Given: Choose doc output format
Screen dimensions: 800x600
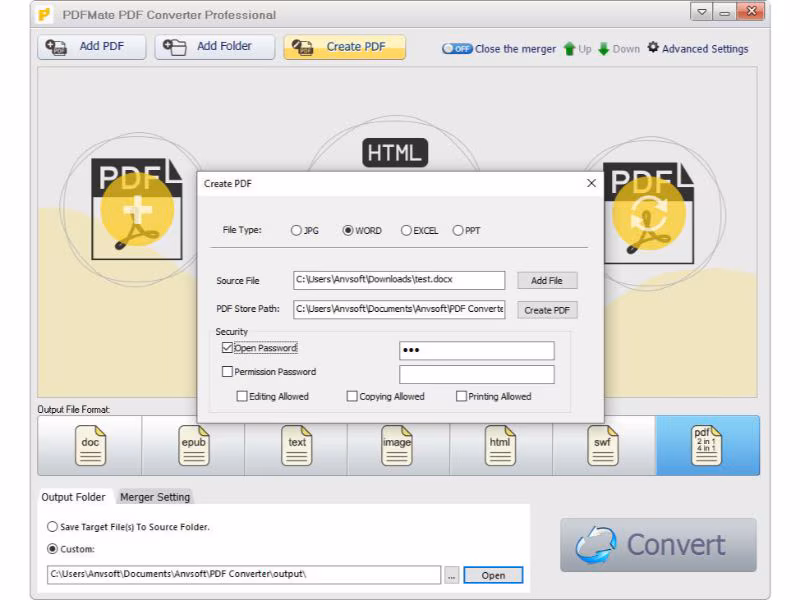Looking at the screenshot, I should coord(90,445).
